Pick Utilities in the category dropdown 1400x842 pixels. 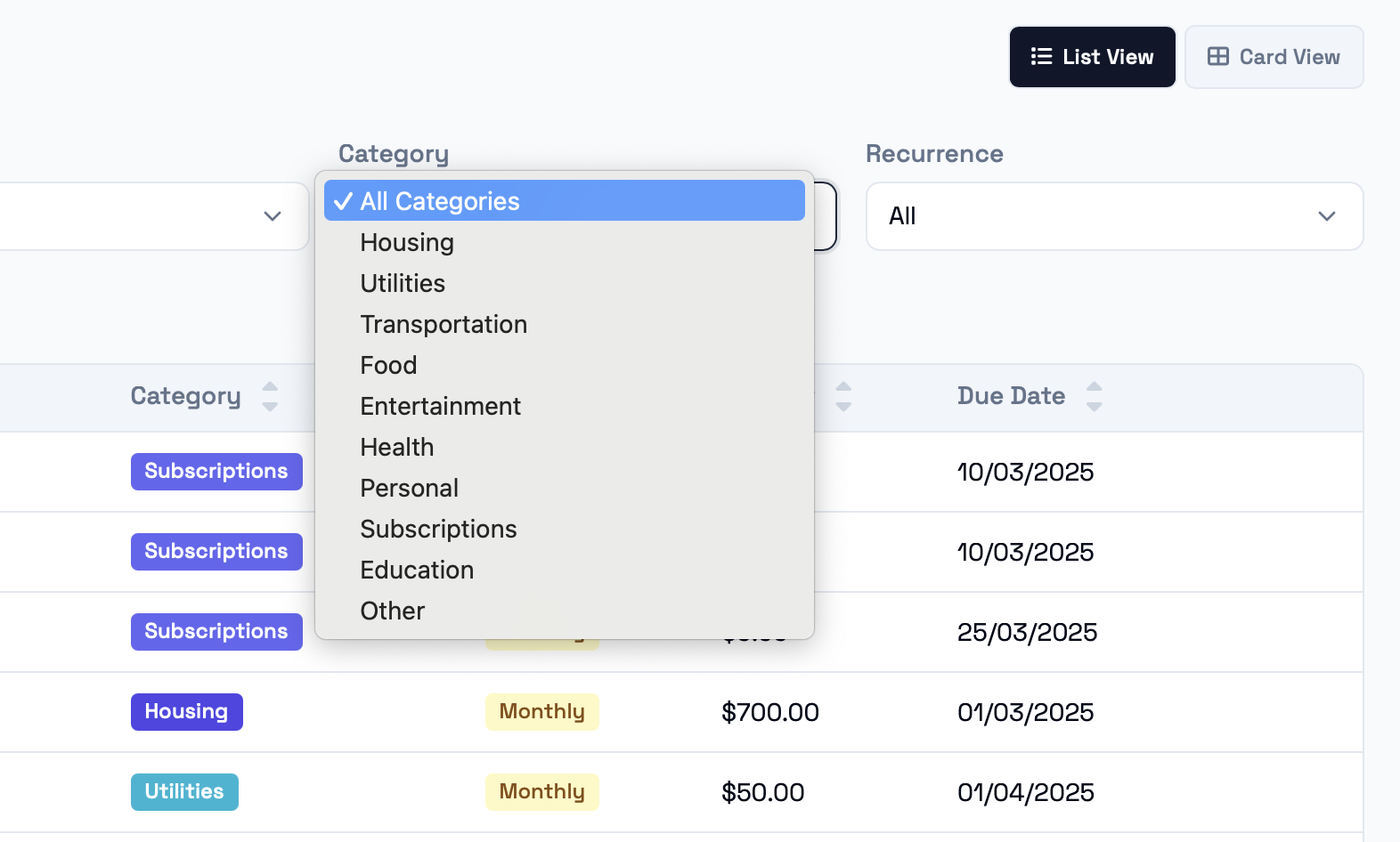pos(403,283)
